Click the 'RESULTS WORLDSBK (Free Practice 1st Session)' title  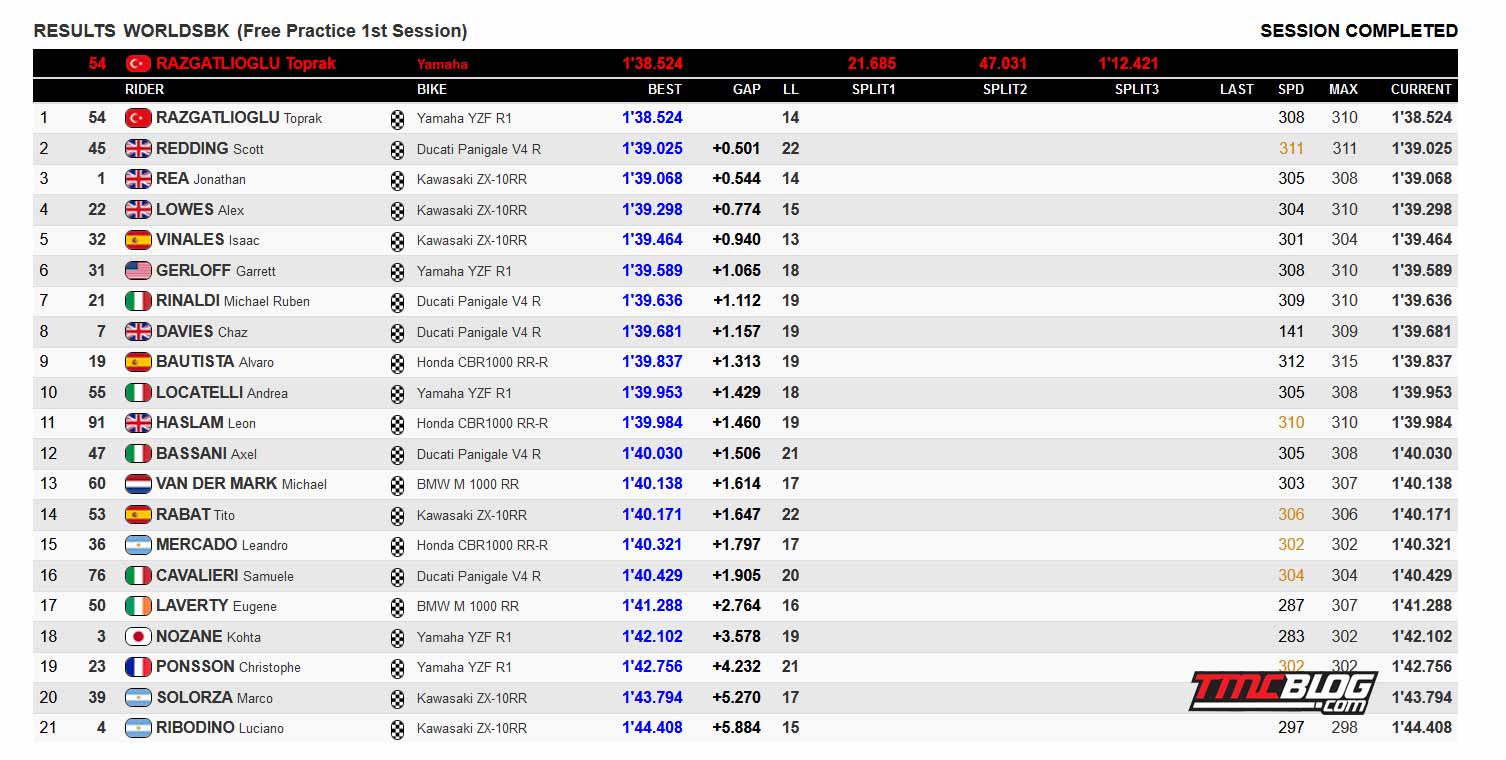pyautogui.click(x=250, y=31)
